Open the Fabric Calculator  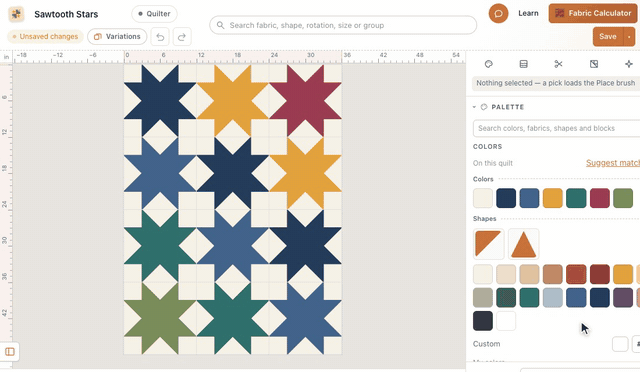click(593, 13)
